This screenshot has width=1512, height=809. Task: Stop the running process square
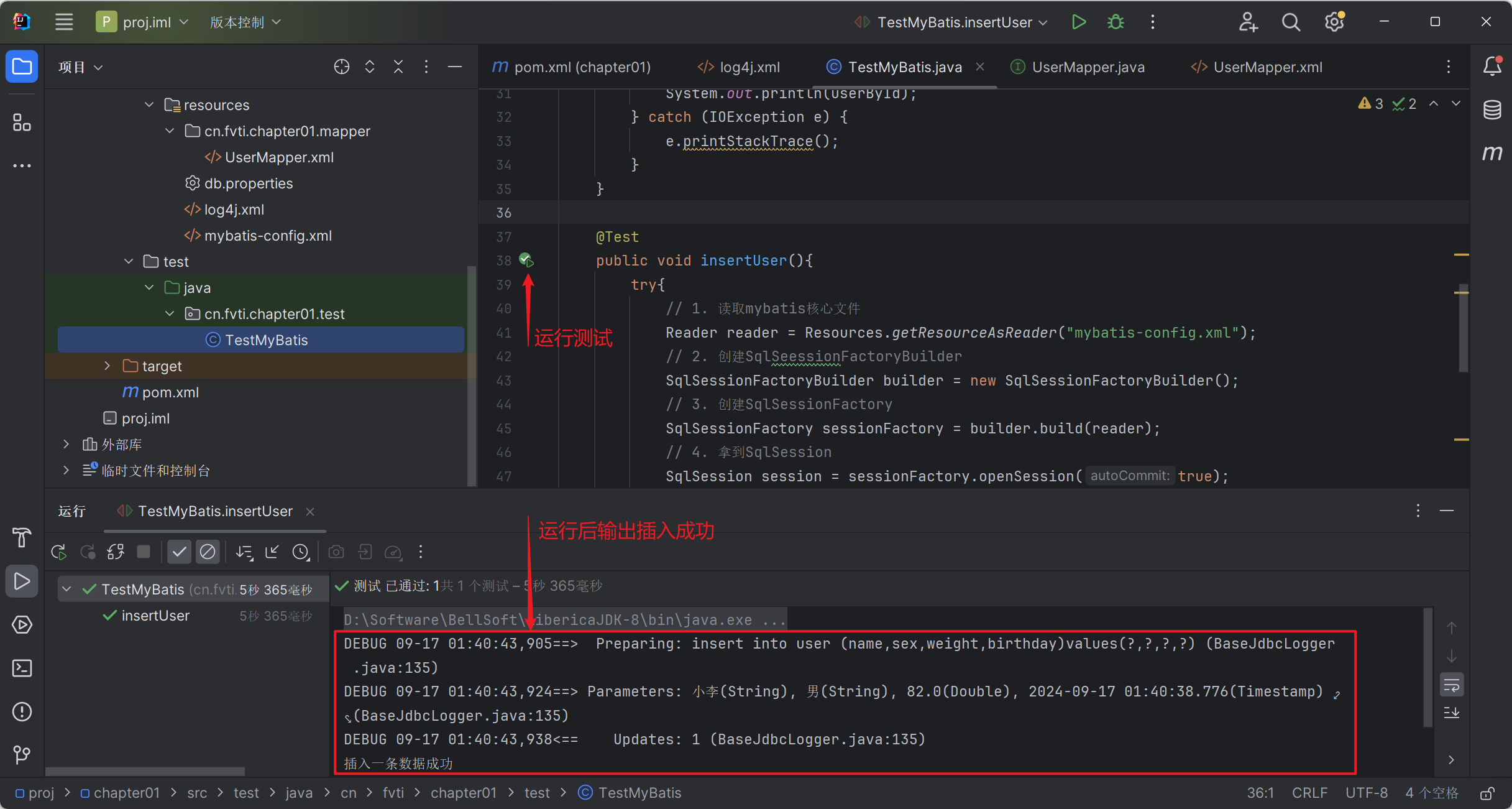pos(144,552)
